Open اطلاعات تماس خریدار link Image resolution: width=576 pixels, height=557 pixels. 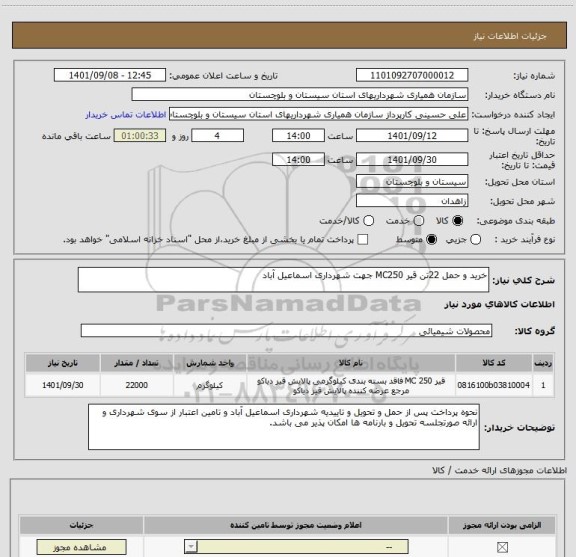pyautogui.click(x=126, y=115)
